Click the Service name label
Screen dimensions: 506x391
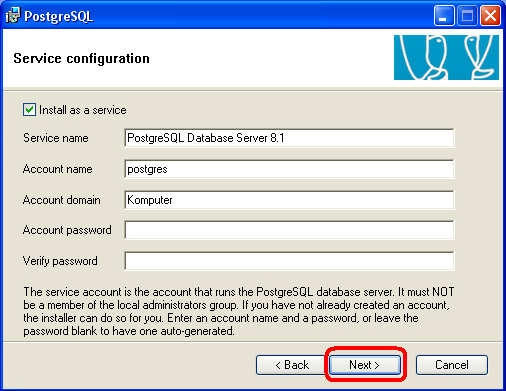(x=56, y=138)
